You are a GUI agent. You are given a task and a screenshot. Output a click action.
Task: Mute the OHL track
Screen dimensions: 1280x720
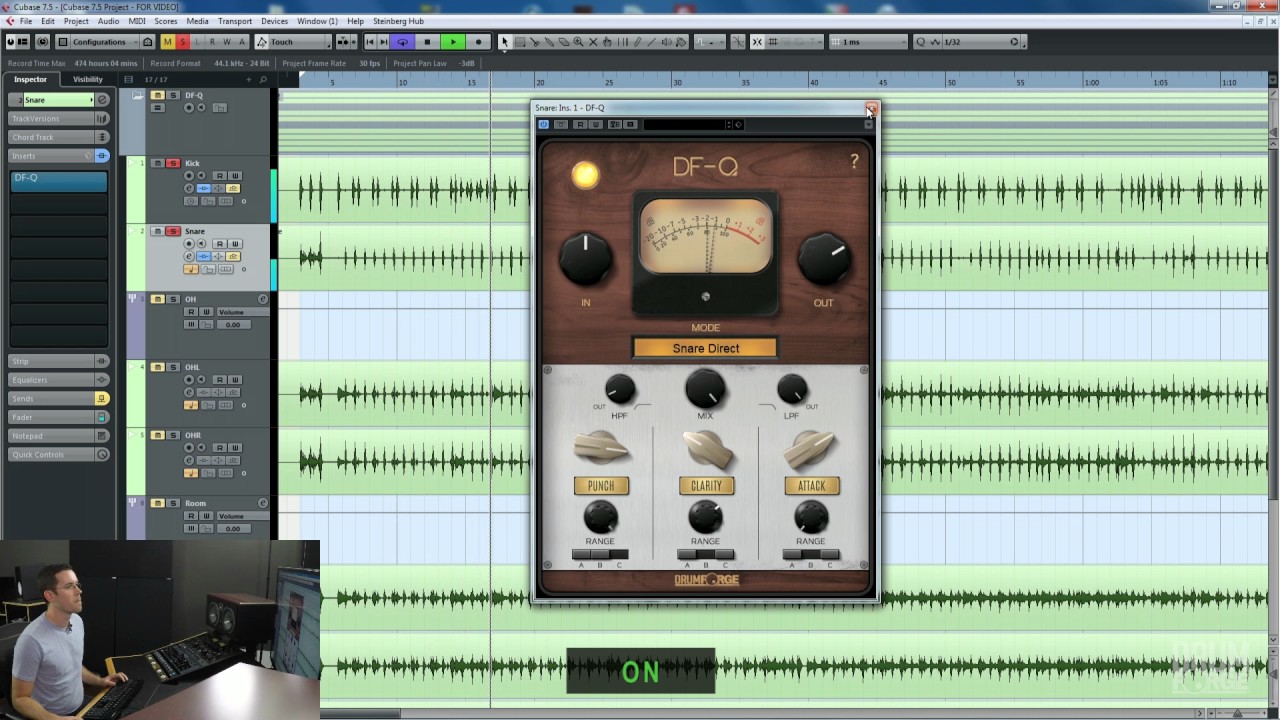click(x=158, y=367)
